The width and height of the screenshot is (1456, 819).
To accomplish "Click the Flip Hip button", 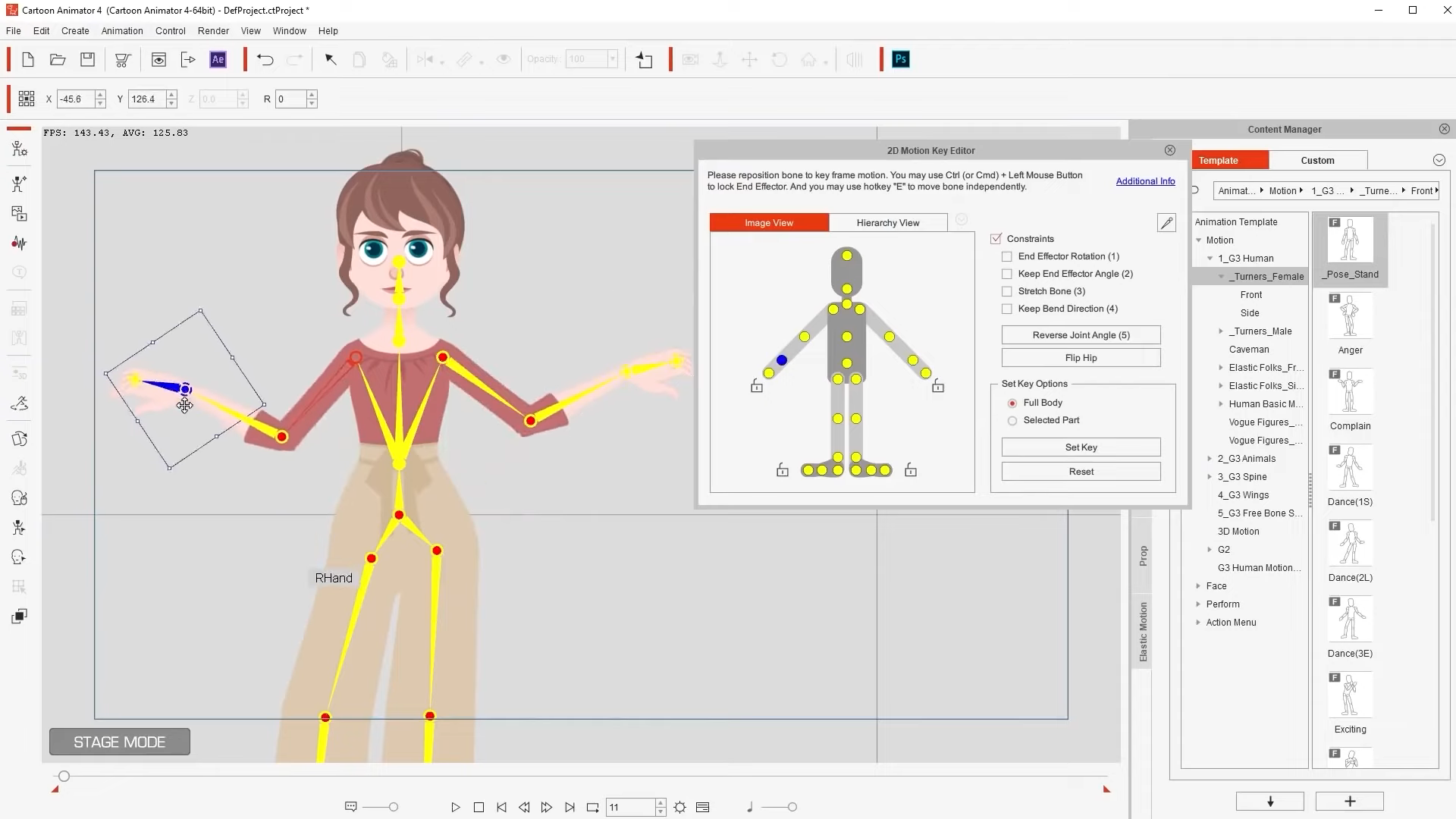I will point(1081,358).
